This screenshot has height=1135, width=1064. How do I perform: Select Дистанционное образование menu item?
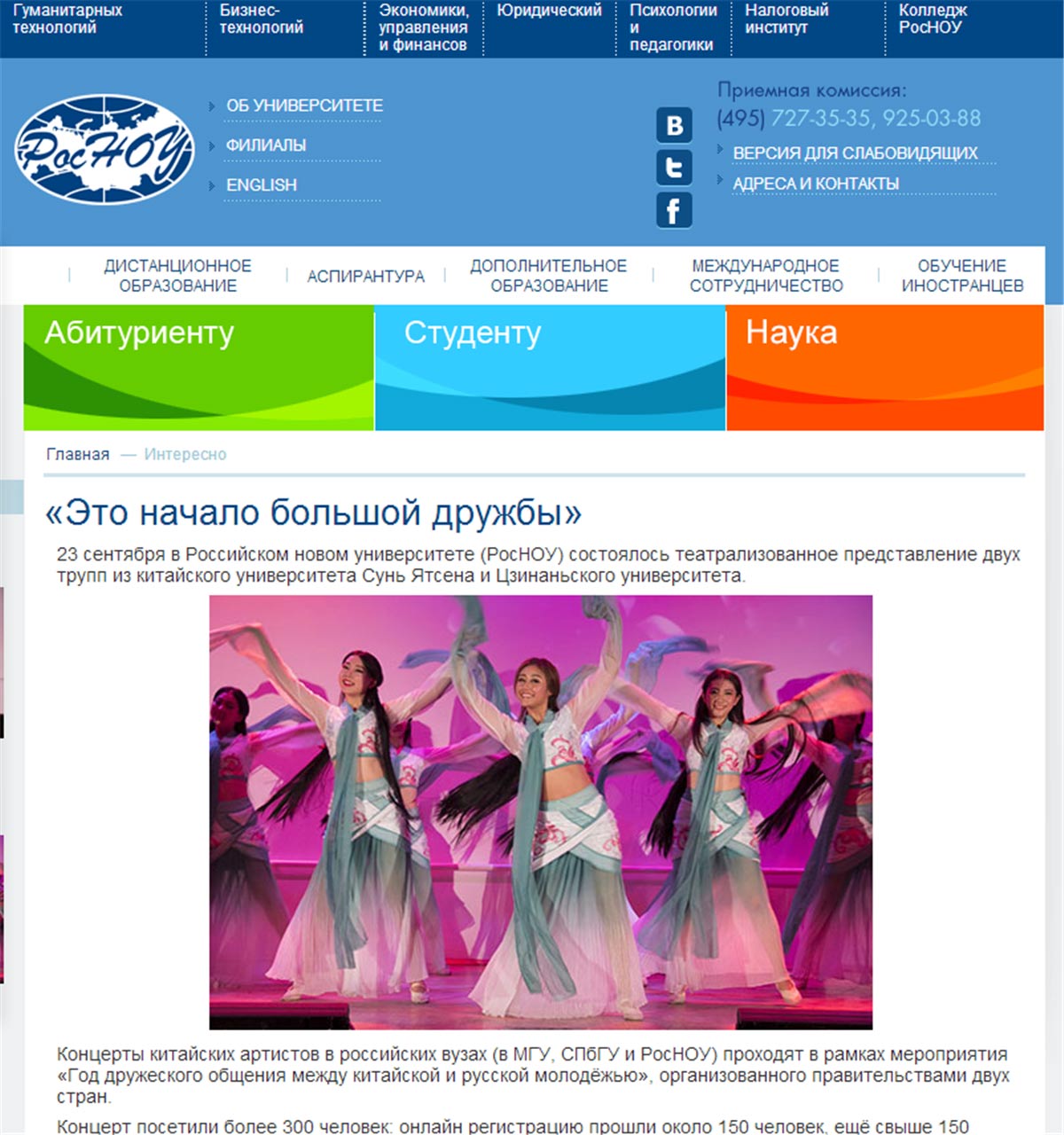pos(177,276)
